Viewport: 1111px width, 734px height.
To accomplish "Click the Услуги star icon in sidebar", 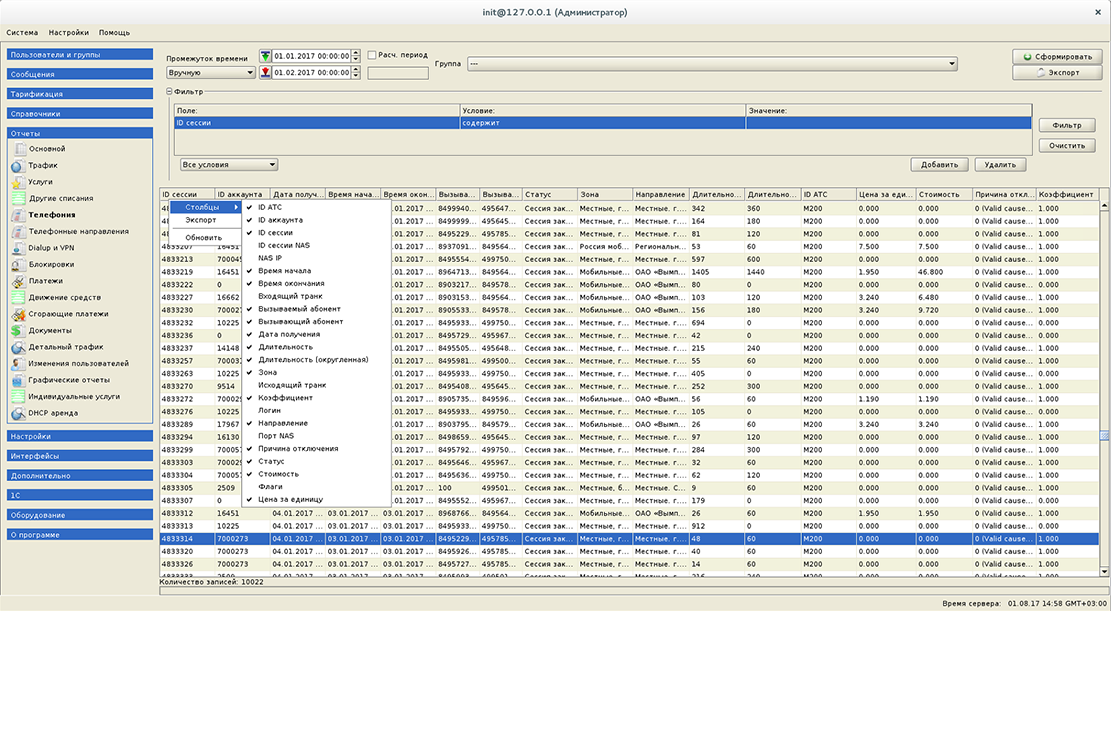I will pos(18,182).
